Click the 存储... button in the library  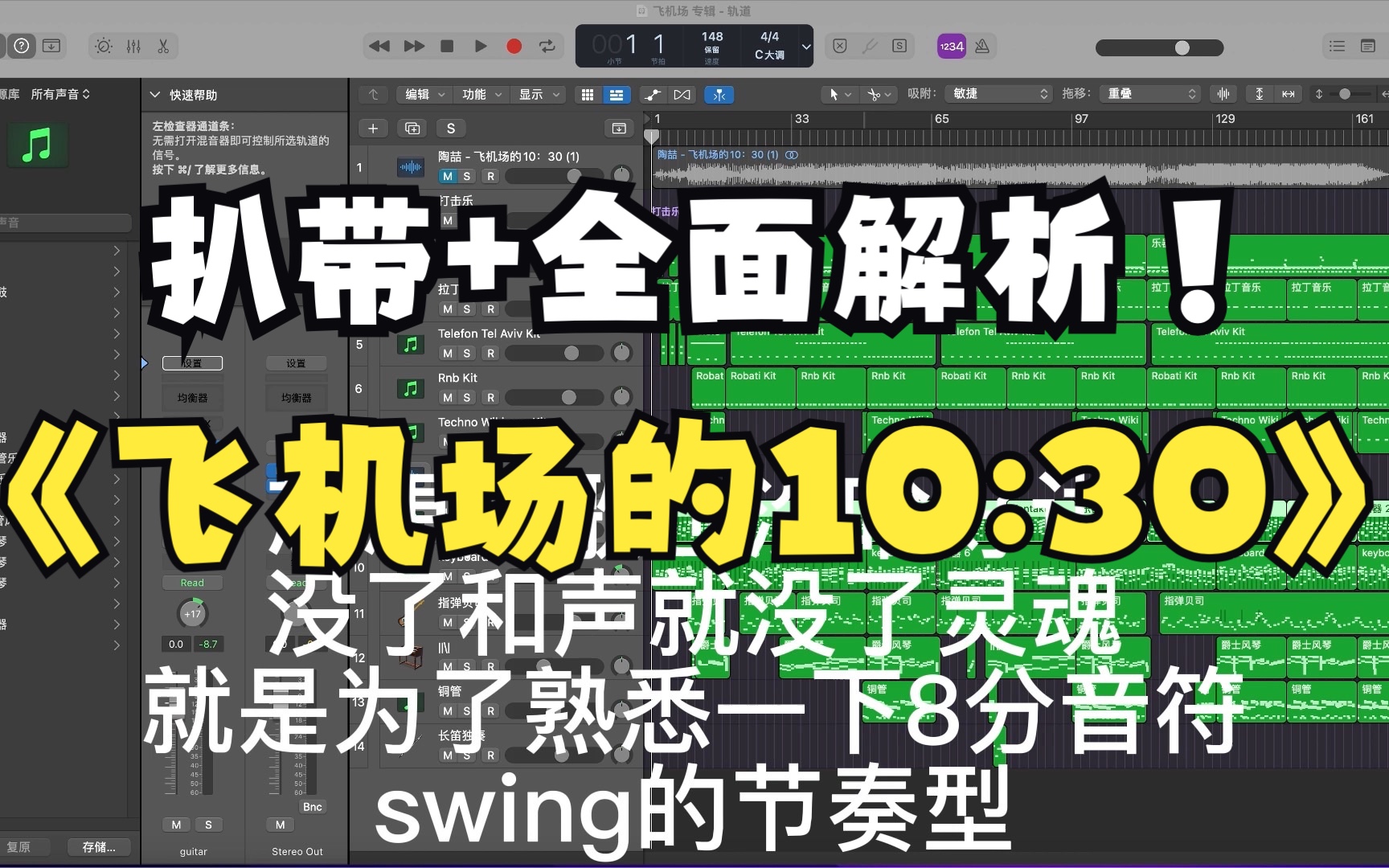pos(99,847)
